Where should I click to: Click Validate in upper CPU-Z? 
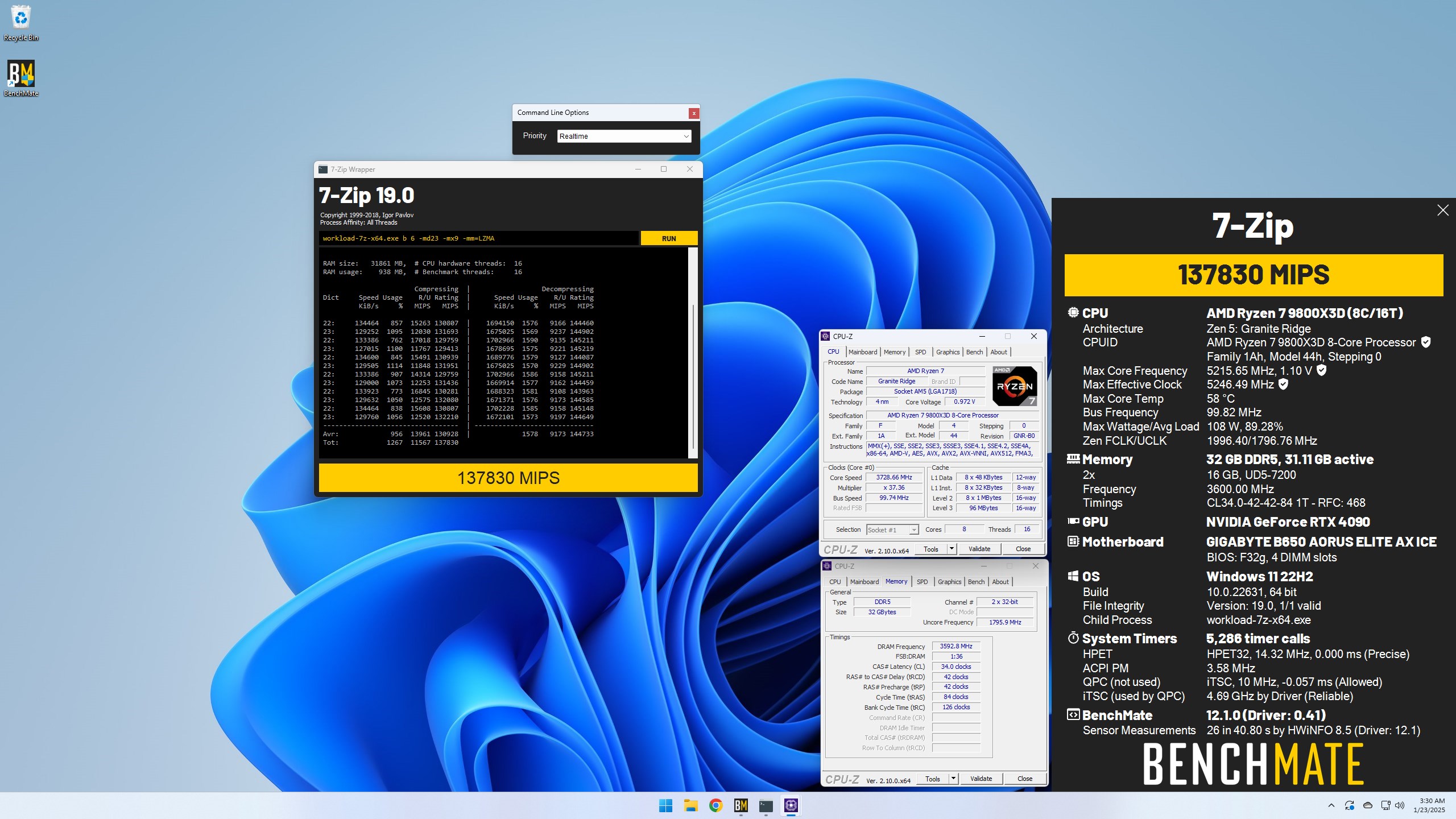coord(979,549)
